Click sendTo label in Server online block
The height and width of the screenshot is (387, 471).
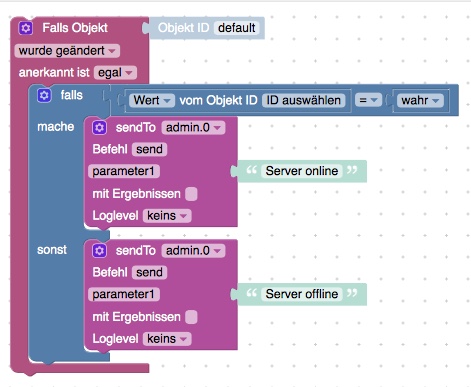136,128
